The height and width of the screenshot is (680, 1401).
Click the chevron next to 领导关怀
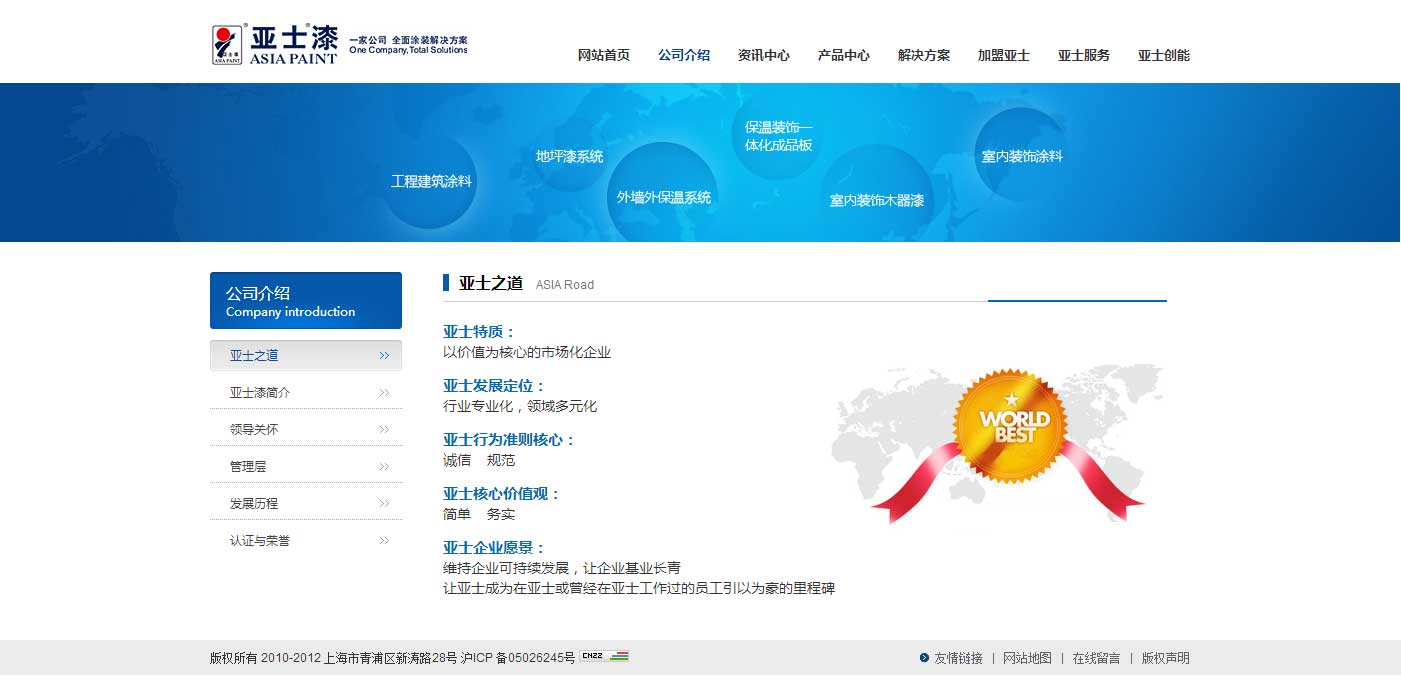coord(384,430)
